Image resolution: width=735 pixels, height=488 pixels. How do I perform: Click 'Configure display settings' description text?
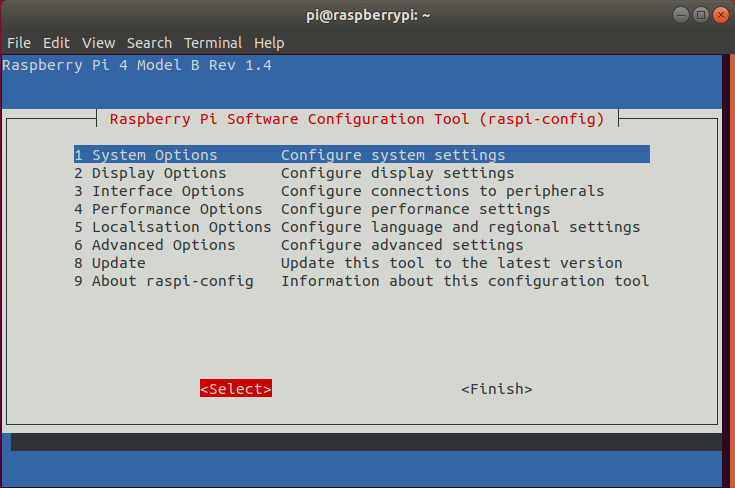point(398,173)
